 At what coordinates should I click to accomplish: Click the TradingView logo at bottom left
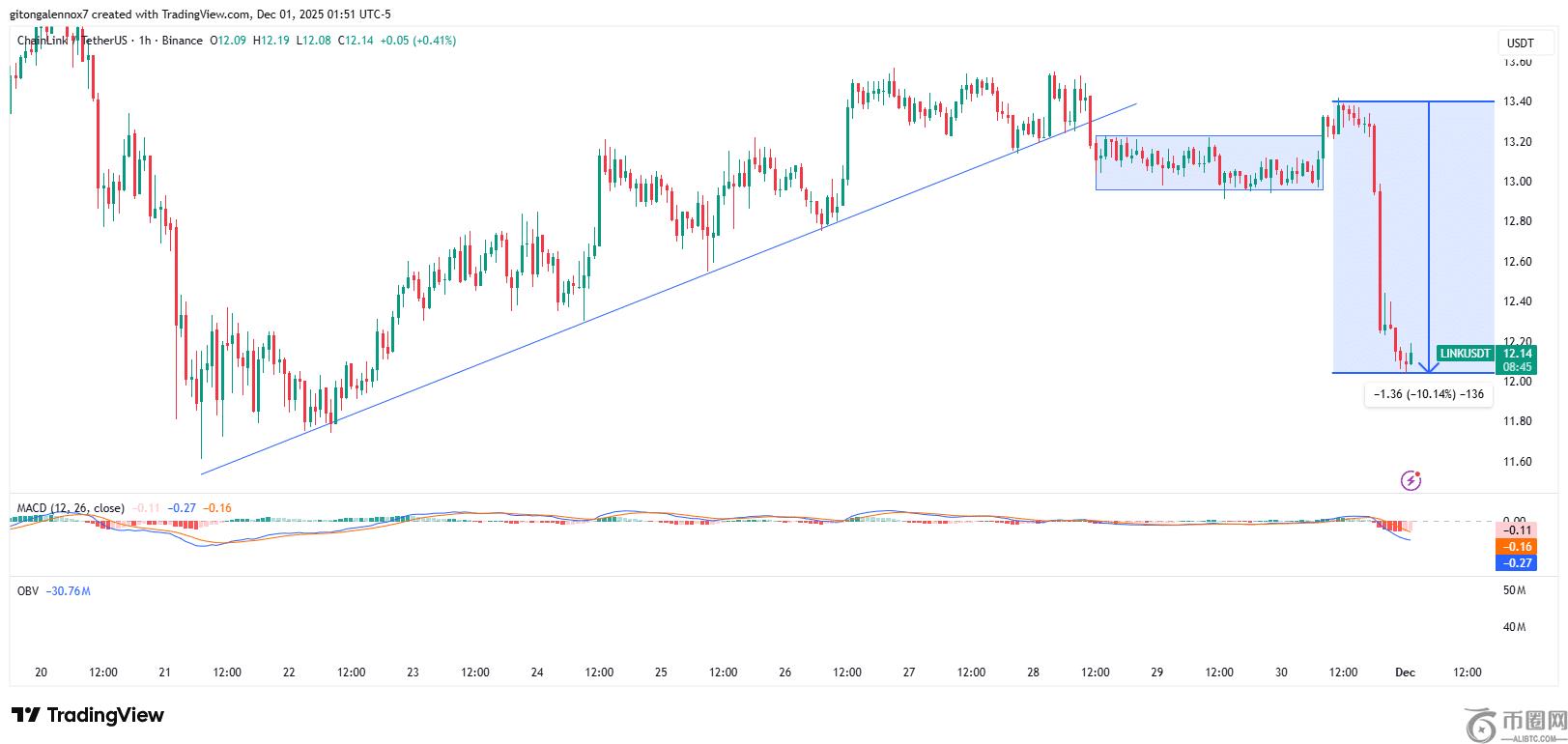(x=88, y=715)
